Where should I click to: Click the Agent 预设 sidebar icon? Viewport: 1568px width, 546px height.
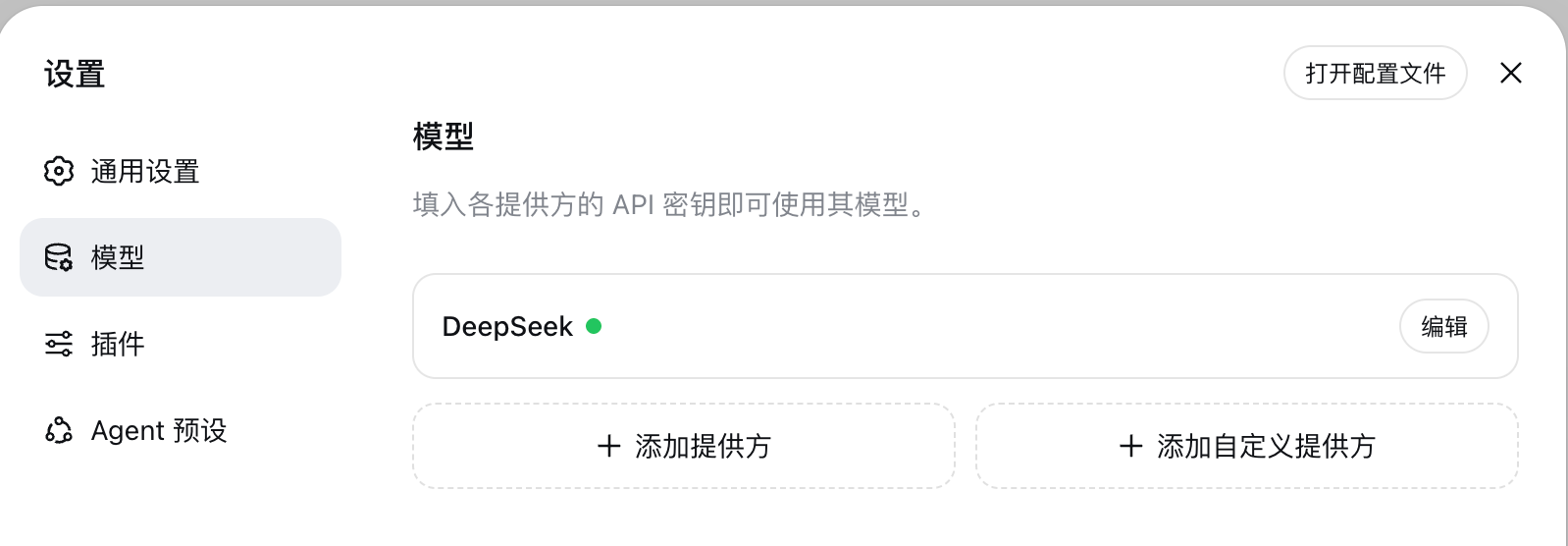59,430
